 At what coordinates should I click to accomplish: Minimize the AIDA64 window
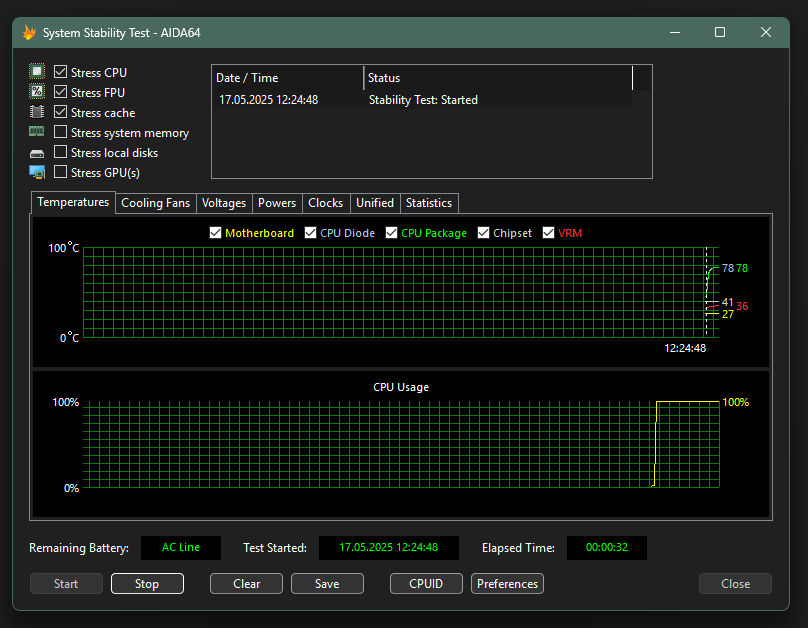(675, 32)
